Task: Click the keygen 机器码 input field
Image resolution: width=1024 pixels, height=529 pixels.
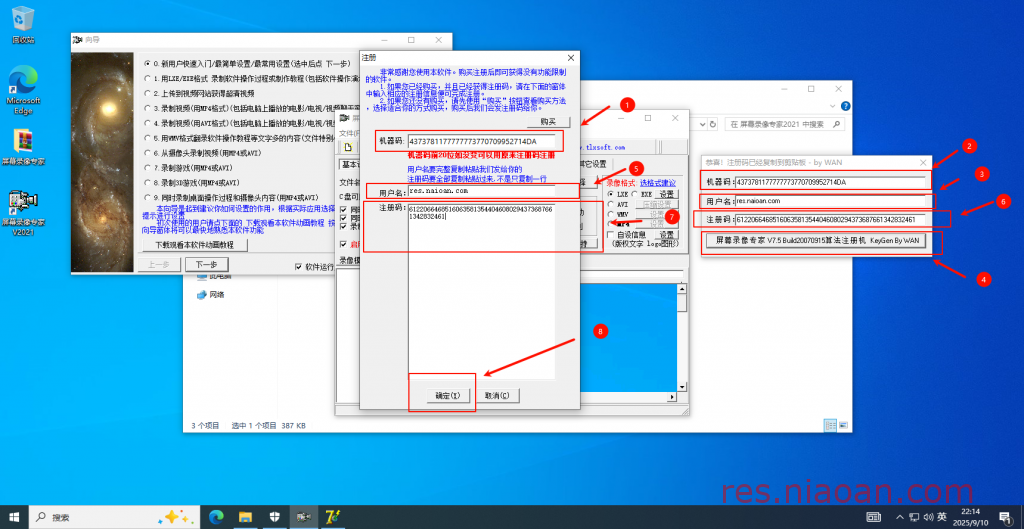Action: [x=830, y=182]
